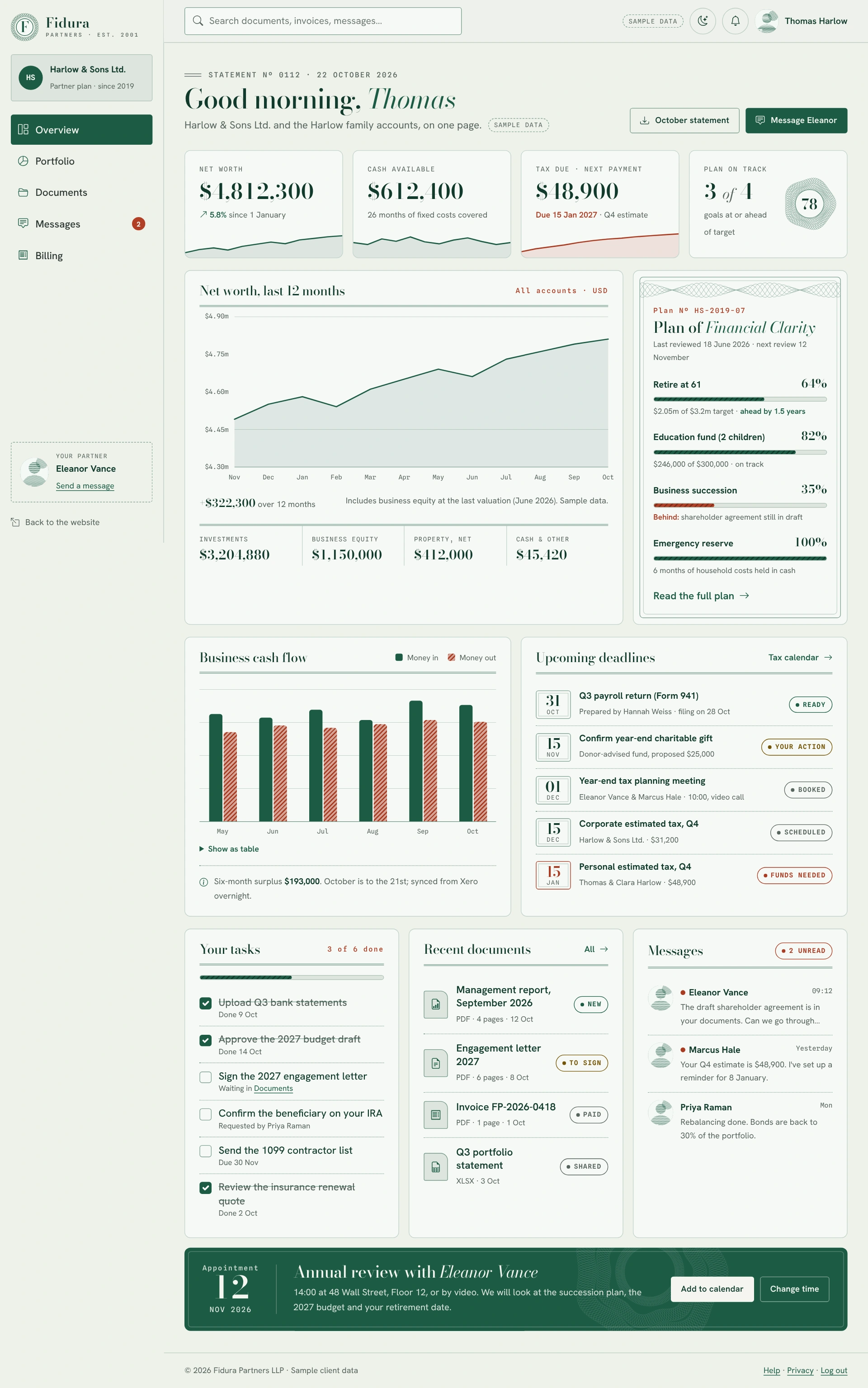
Task: Download the October statement
Action: click(684, 121)
